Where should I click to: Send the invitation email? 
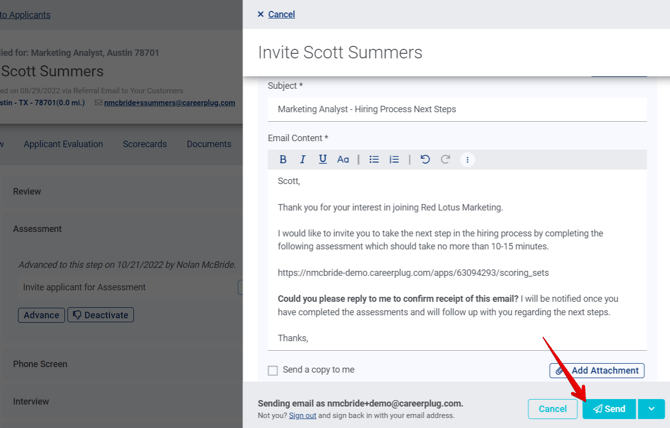pyautogui.click(x=609, y=409)
